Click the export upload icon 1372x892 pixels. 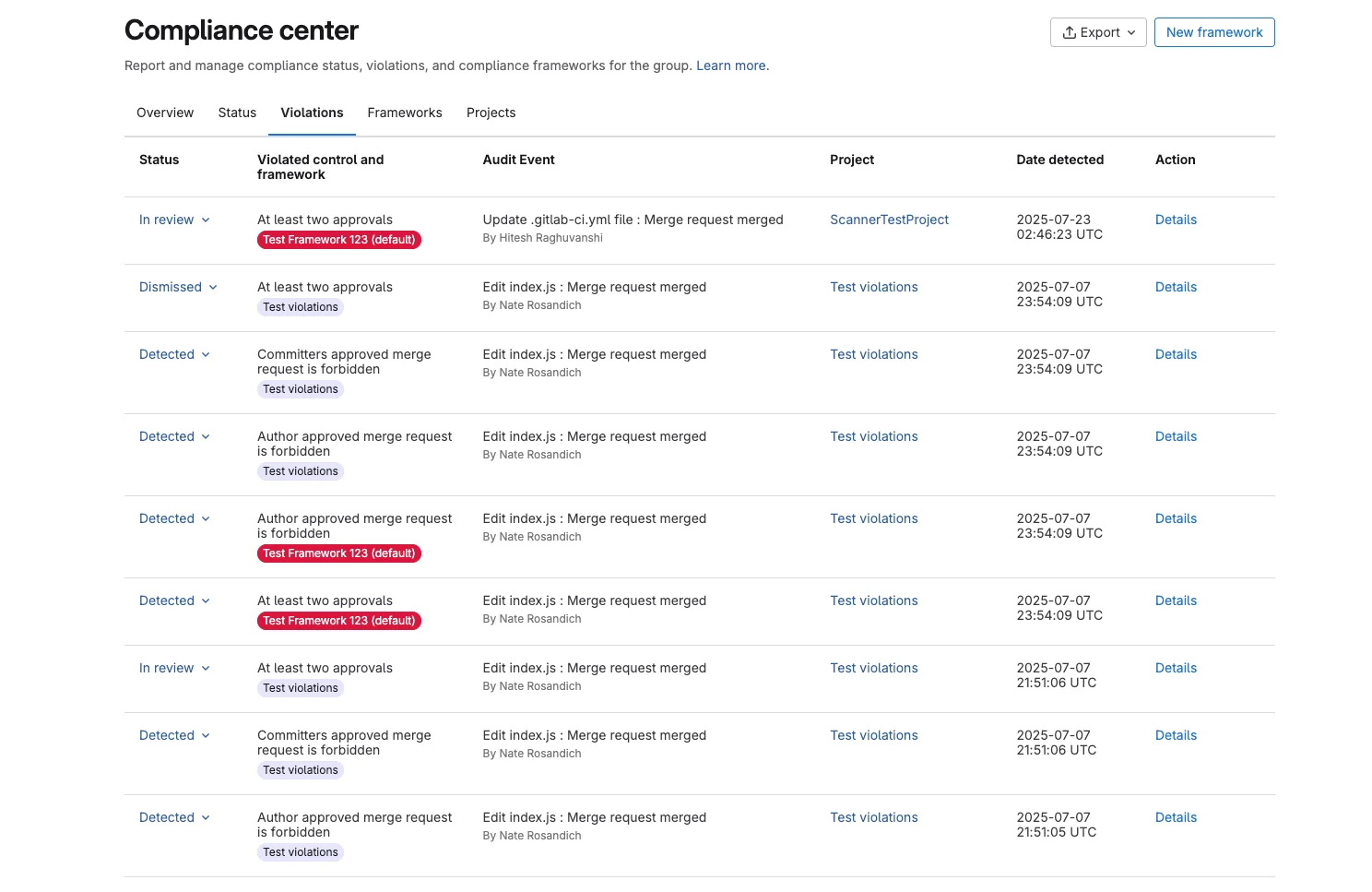1069,31
